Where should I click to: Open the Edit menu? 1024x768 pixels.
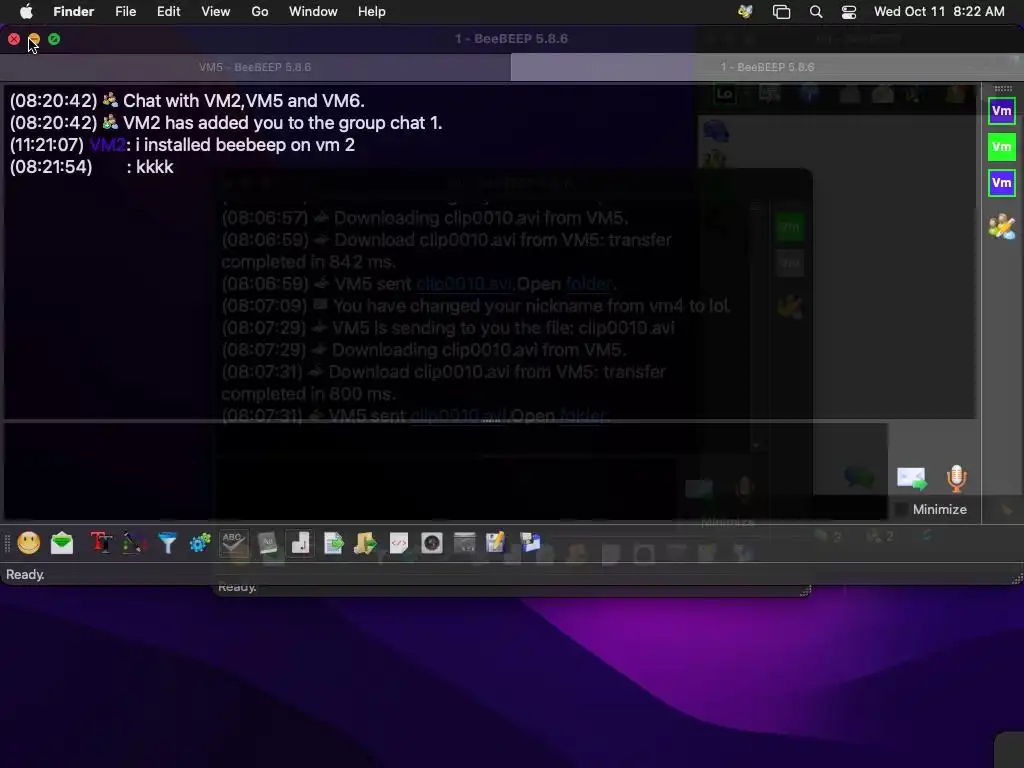[x=168, y=12]
